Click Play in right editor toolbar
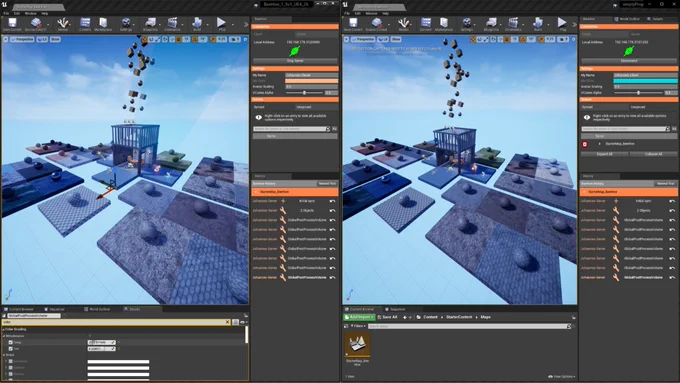Image resolution: width=680 pixels, height=383 pixels. [562, 24]
